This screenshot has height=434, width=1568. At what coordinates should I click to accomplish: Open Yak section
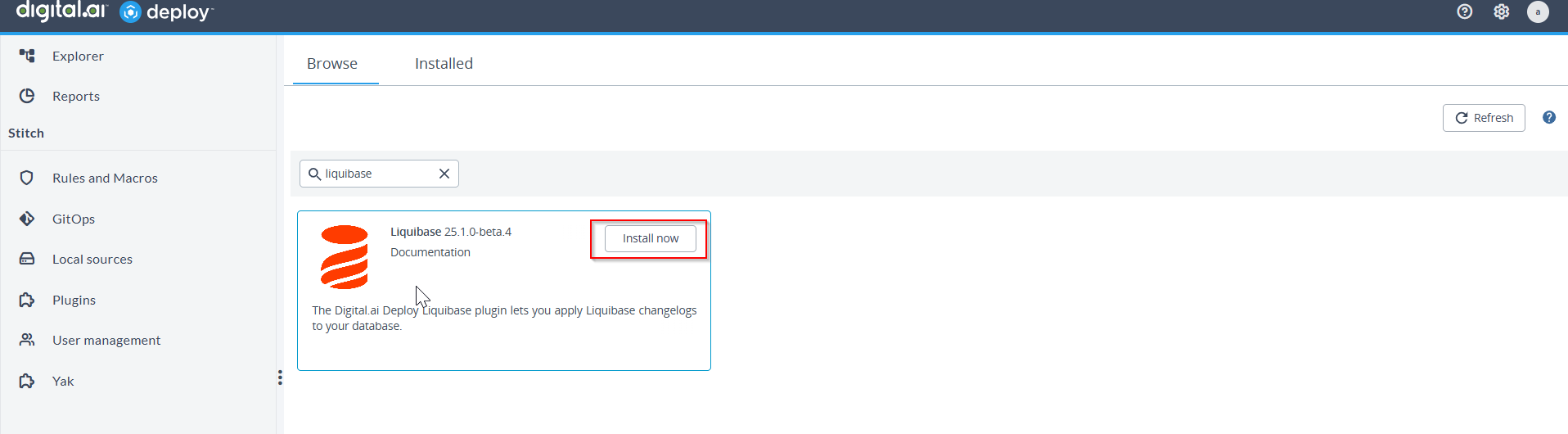tap(63, 381)
